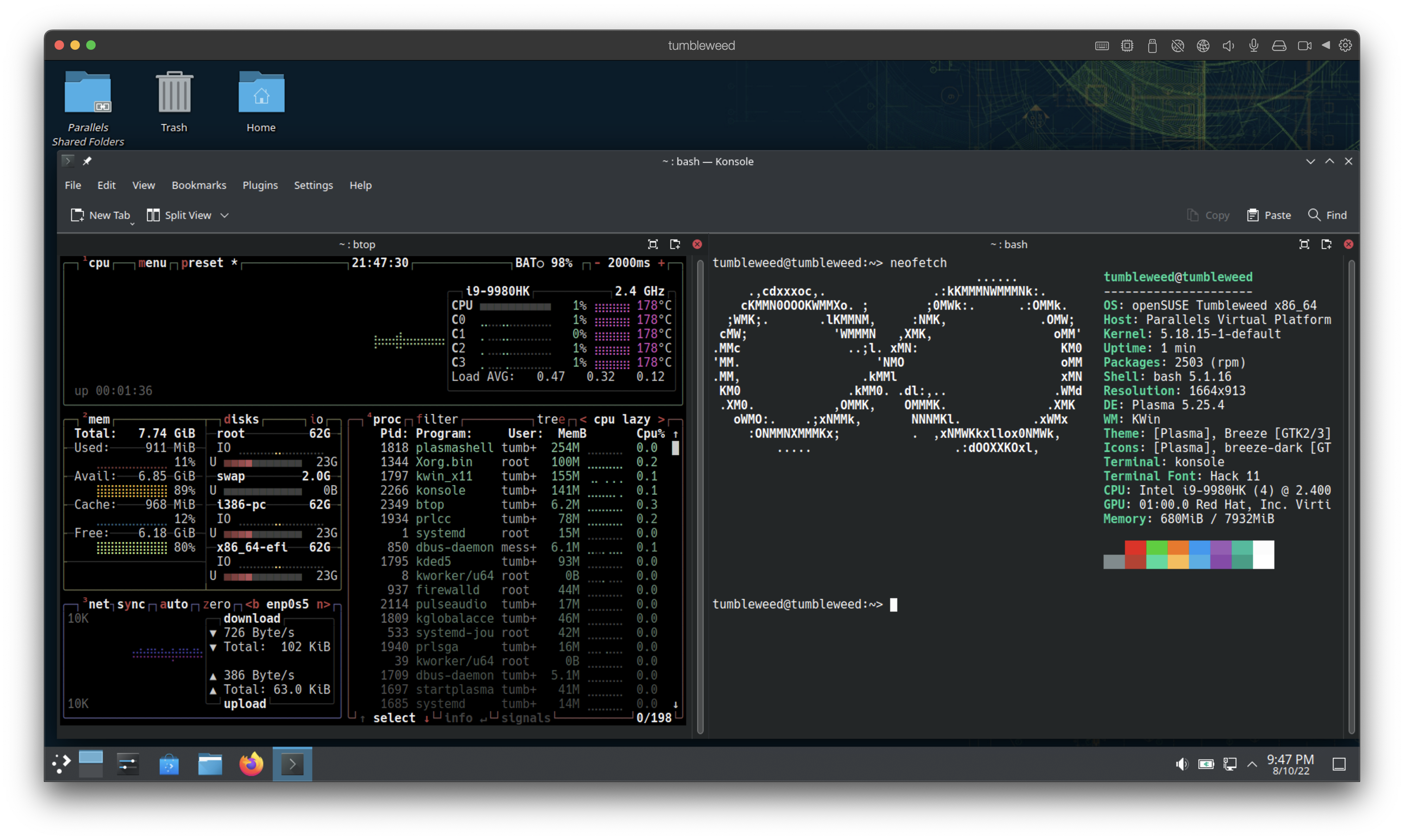Expand hidden system tray icons arrow
1404x840 pixels.
click(x=1252, y=764)
